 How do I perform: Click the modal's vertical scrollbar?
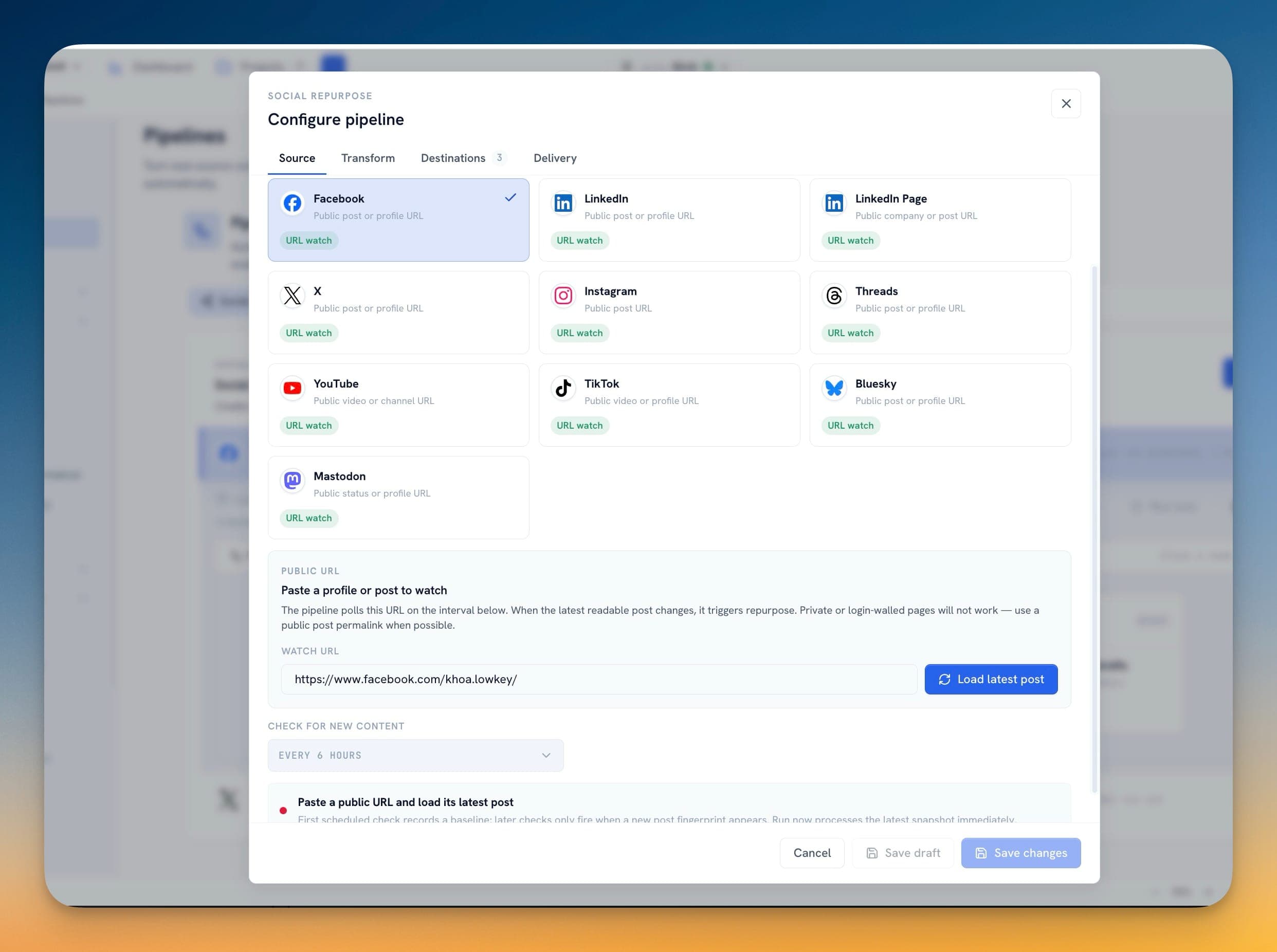point(1094,529)
